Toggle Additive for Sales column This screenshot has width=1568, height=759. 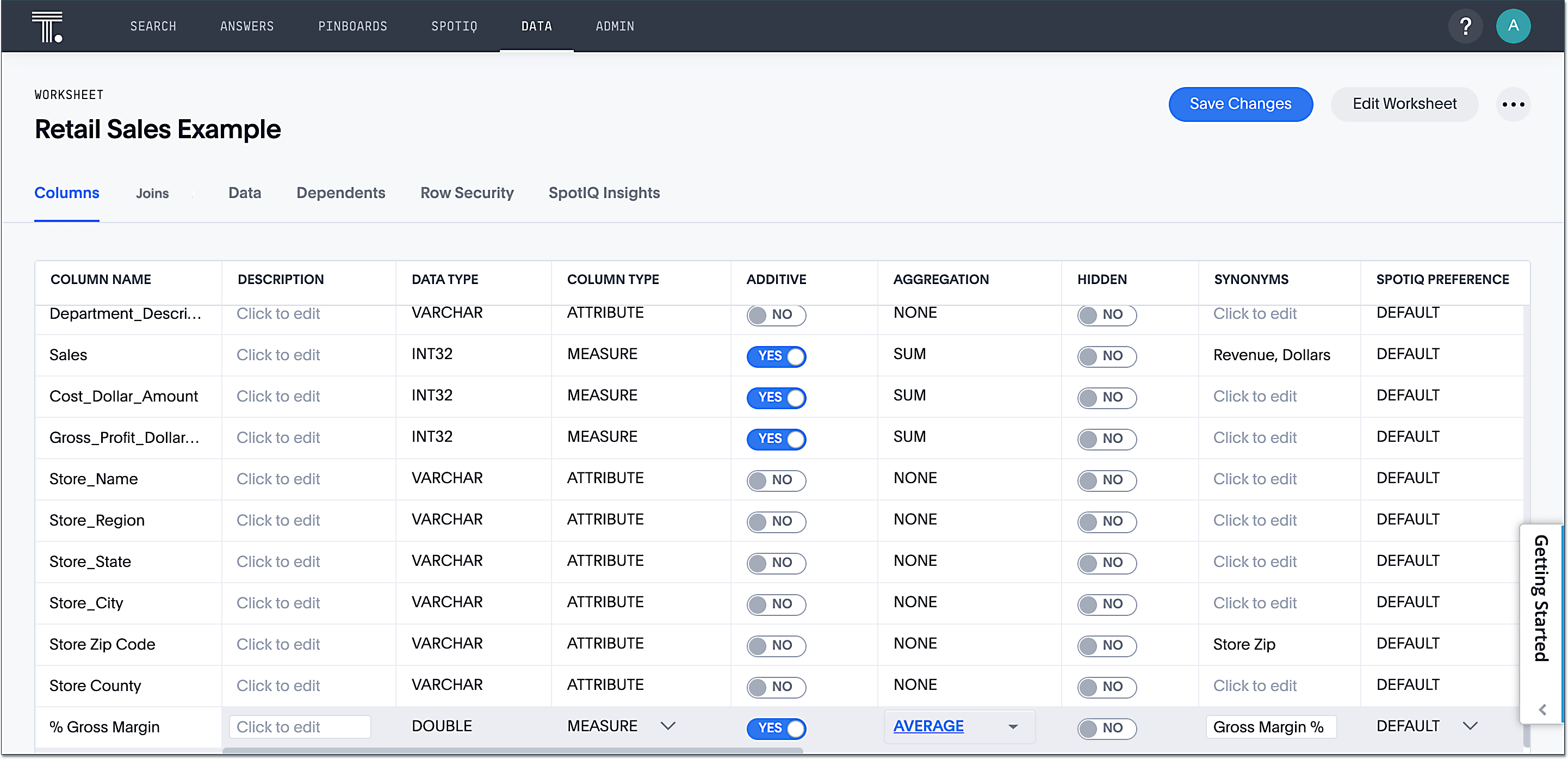pyautogui.click(x=776, y=356)
